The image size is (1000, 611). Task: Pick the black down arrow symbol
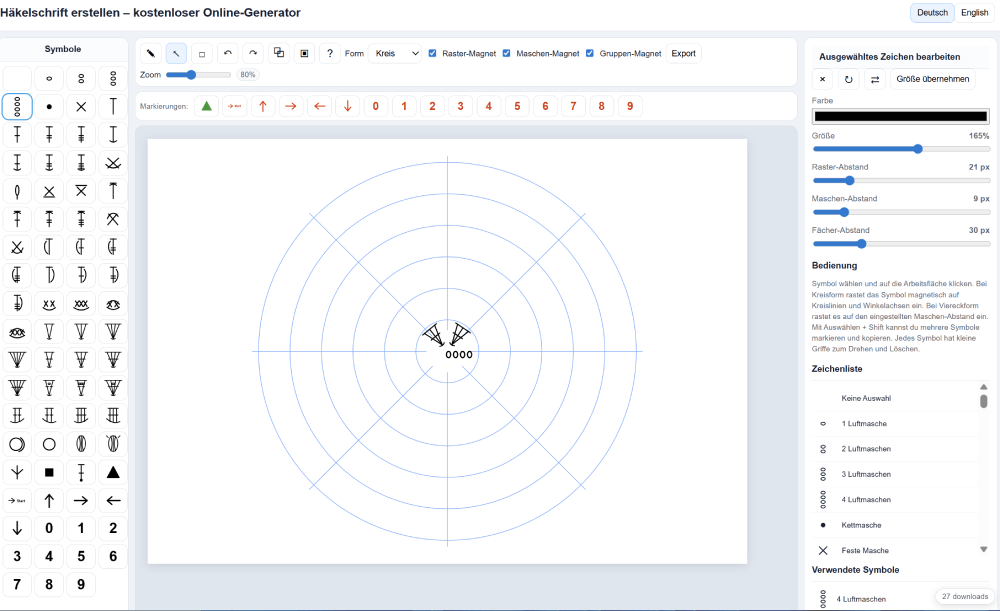17,528
